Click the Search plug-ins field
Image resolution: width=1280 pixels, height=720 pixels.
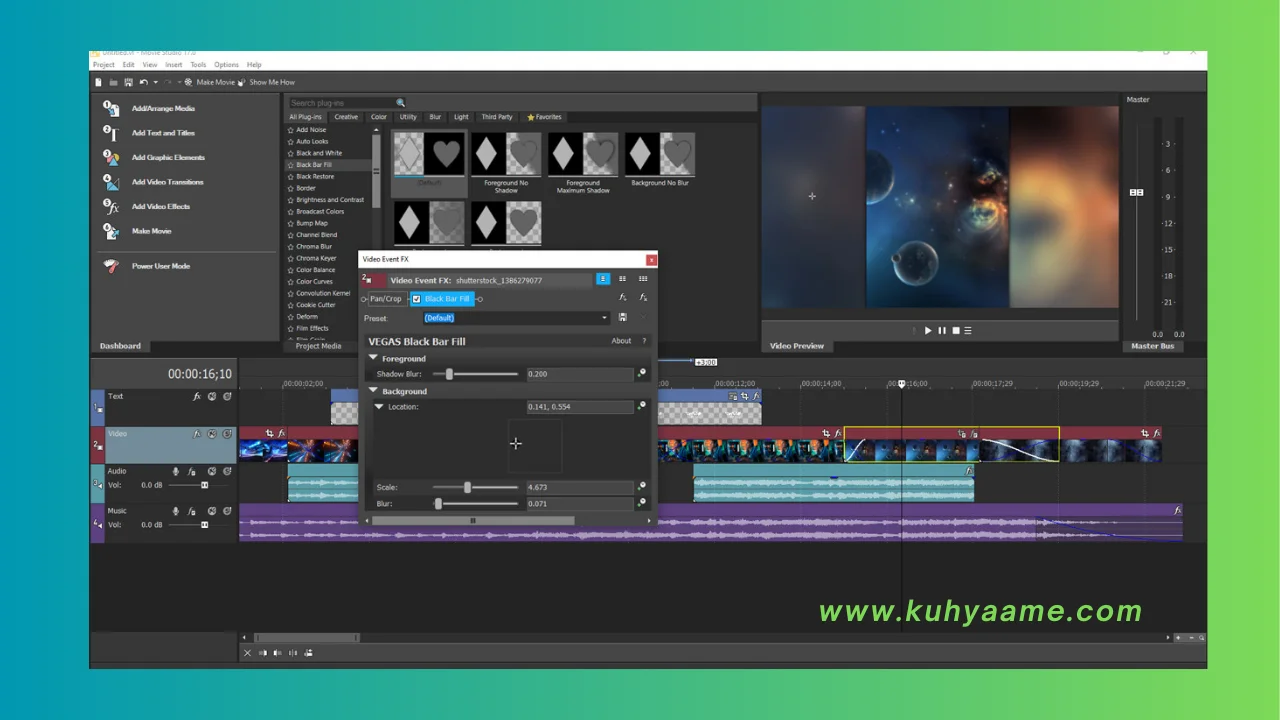tap(342, 102)
